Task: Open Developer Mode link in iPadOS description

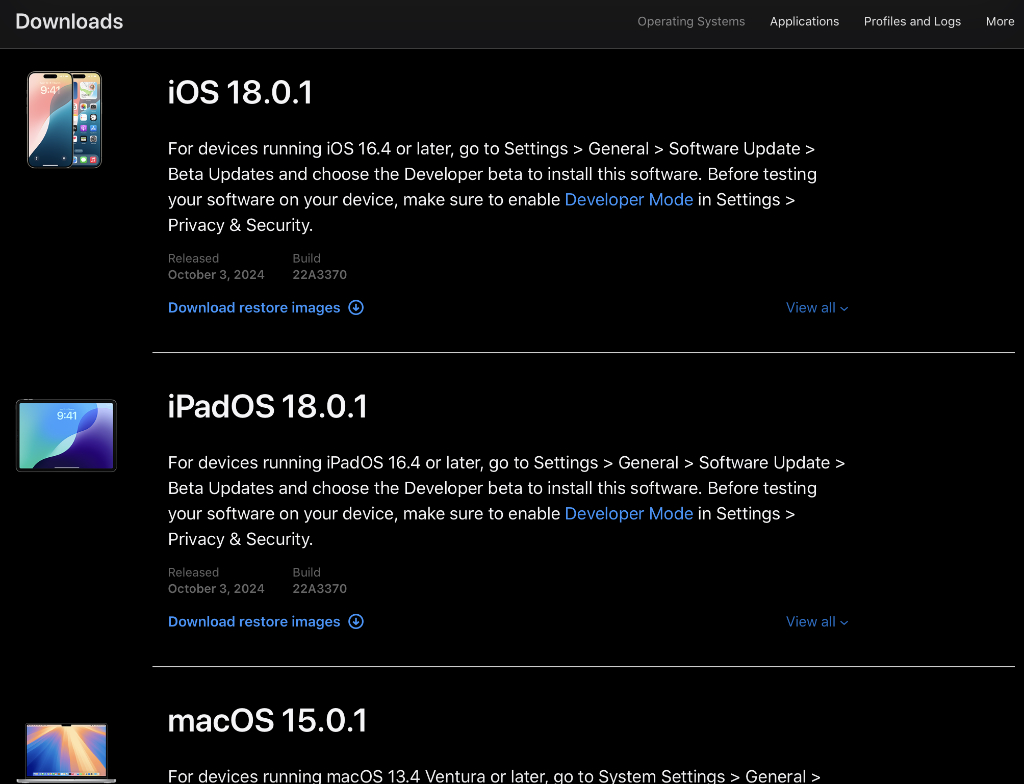Action: point(628,514)
